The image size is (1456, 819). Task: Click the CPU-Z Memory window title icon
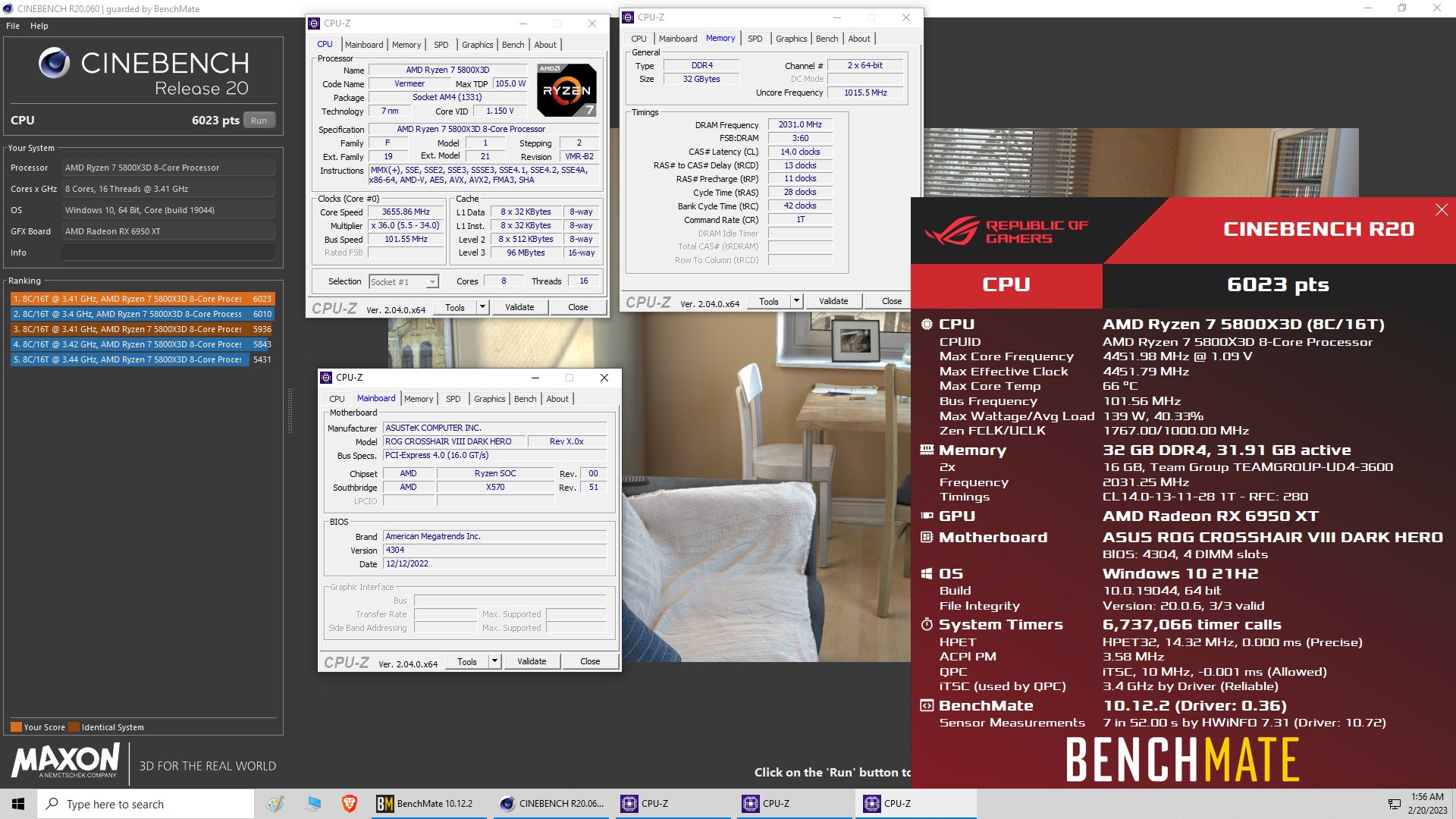pos(629,17)
